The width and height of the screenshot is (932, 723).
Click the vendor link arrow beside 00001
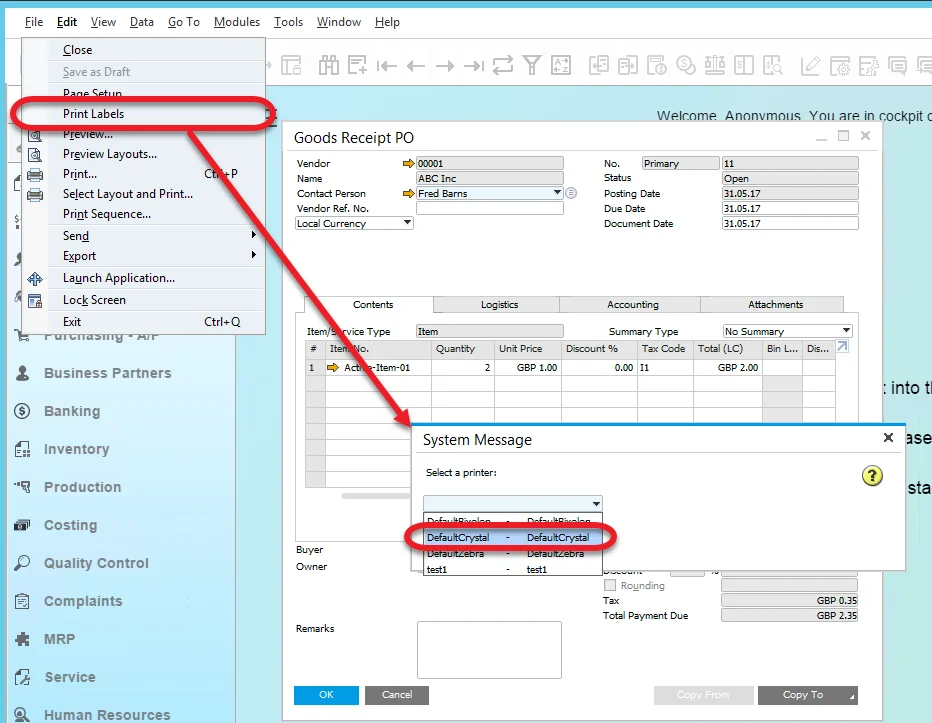click(x=407, y=164)
